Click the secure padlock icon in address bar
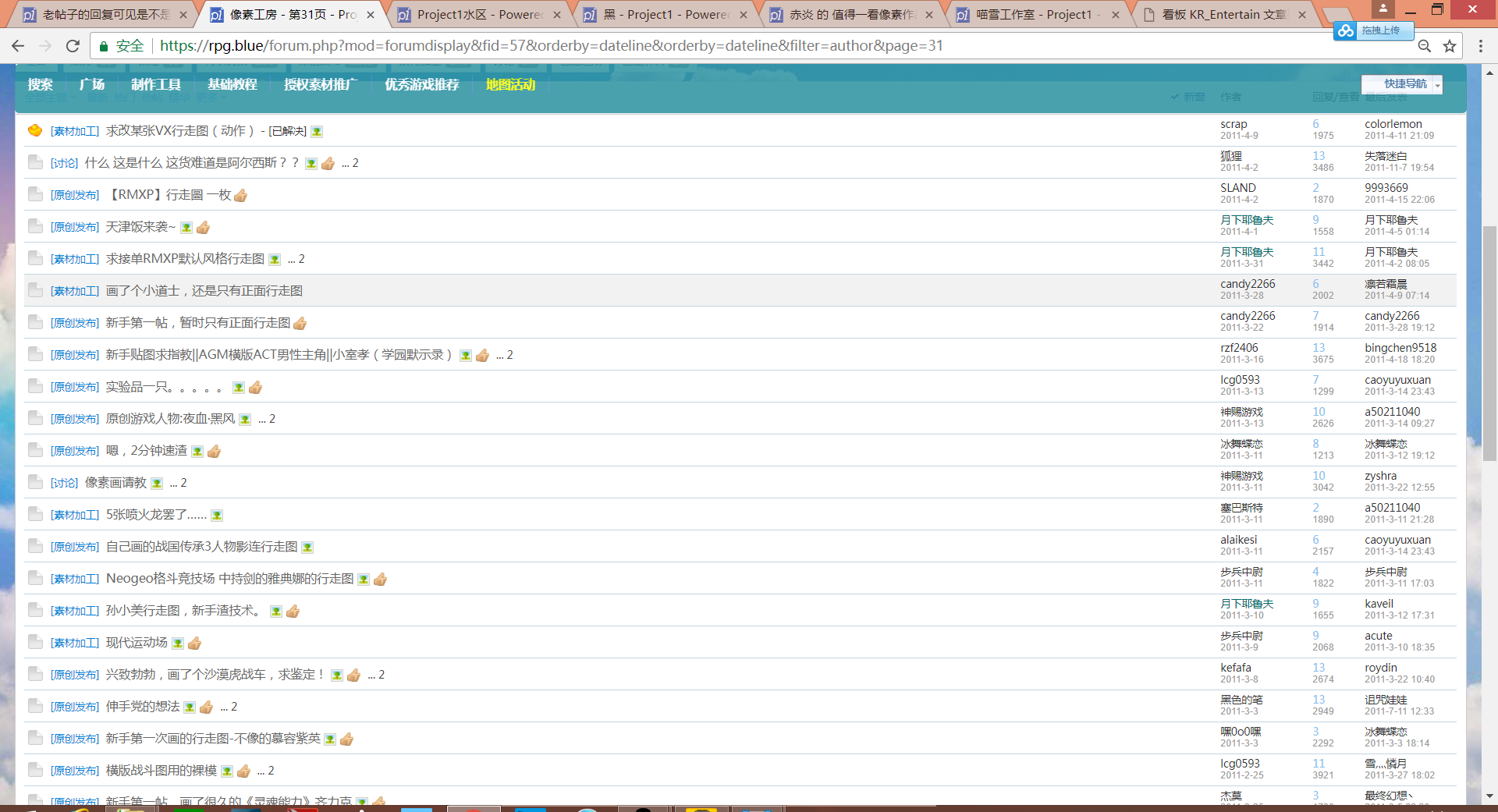Viewport: 1498px width, 812px height. click(103, 46)
